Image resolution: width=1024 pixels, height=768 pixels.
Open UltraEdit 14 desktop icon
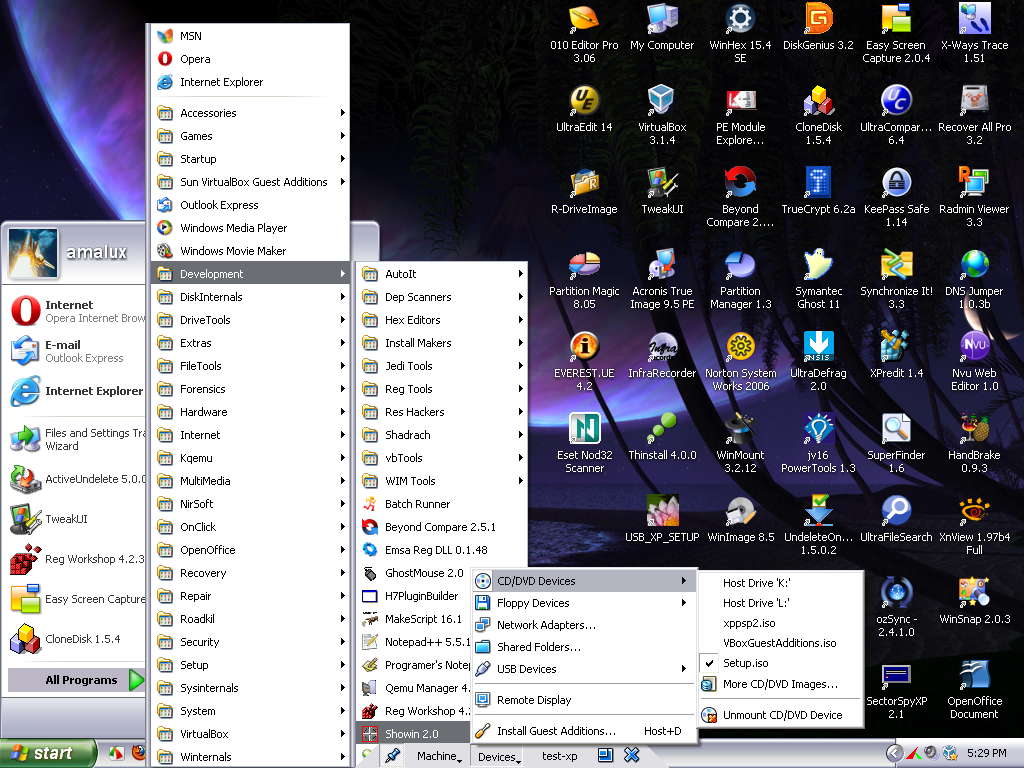click(x=584, y=110)
